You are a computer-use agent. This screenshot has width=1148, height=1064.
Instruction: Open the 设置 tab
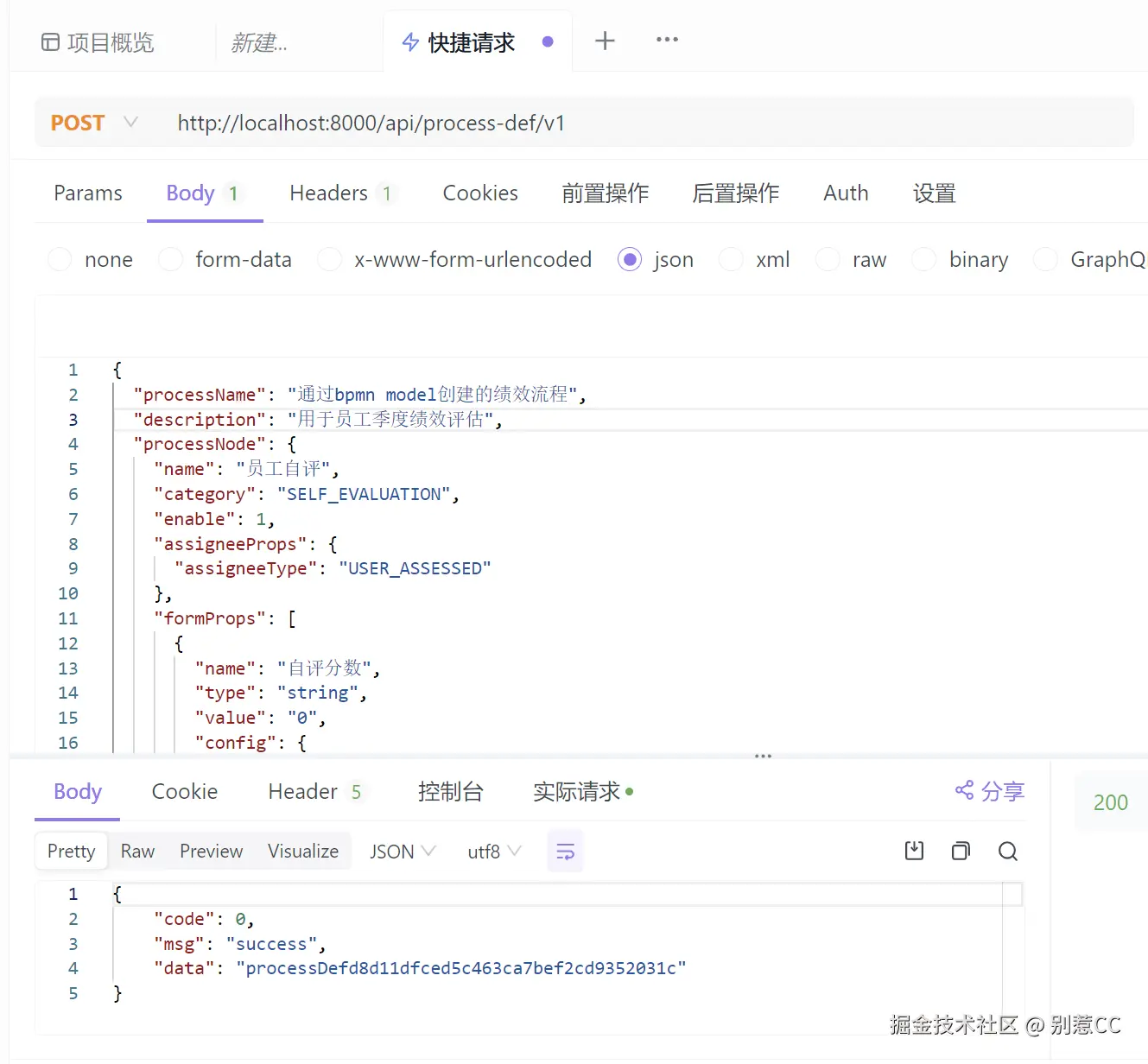(935, 193)
